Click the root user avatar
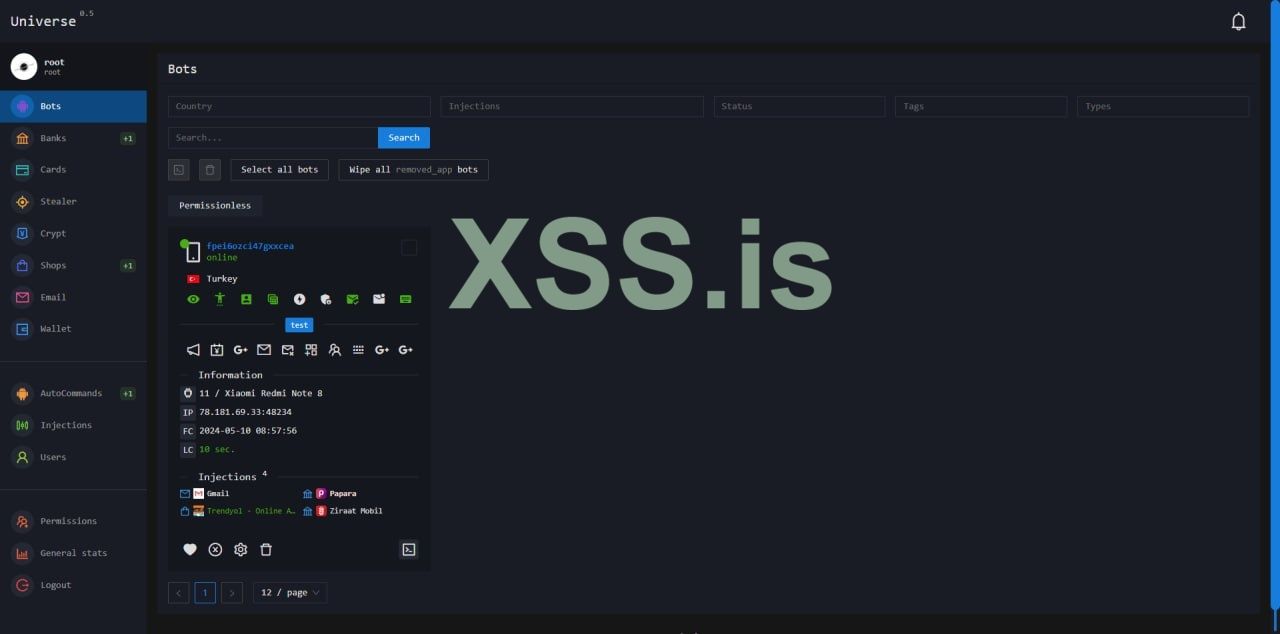Viewport: 1280px width, 634px height. click(x=23, y=66)
